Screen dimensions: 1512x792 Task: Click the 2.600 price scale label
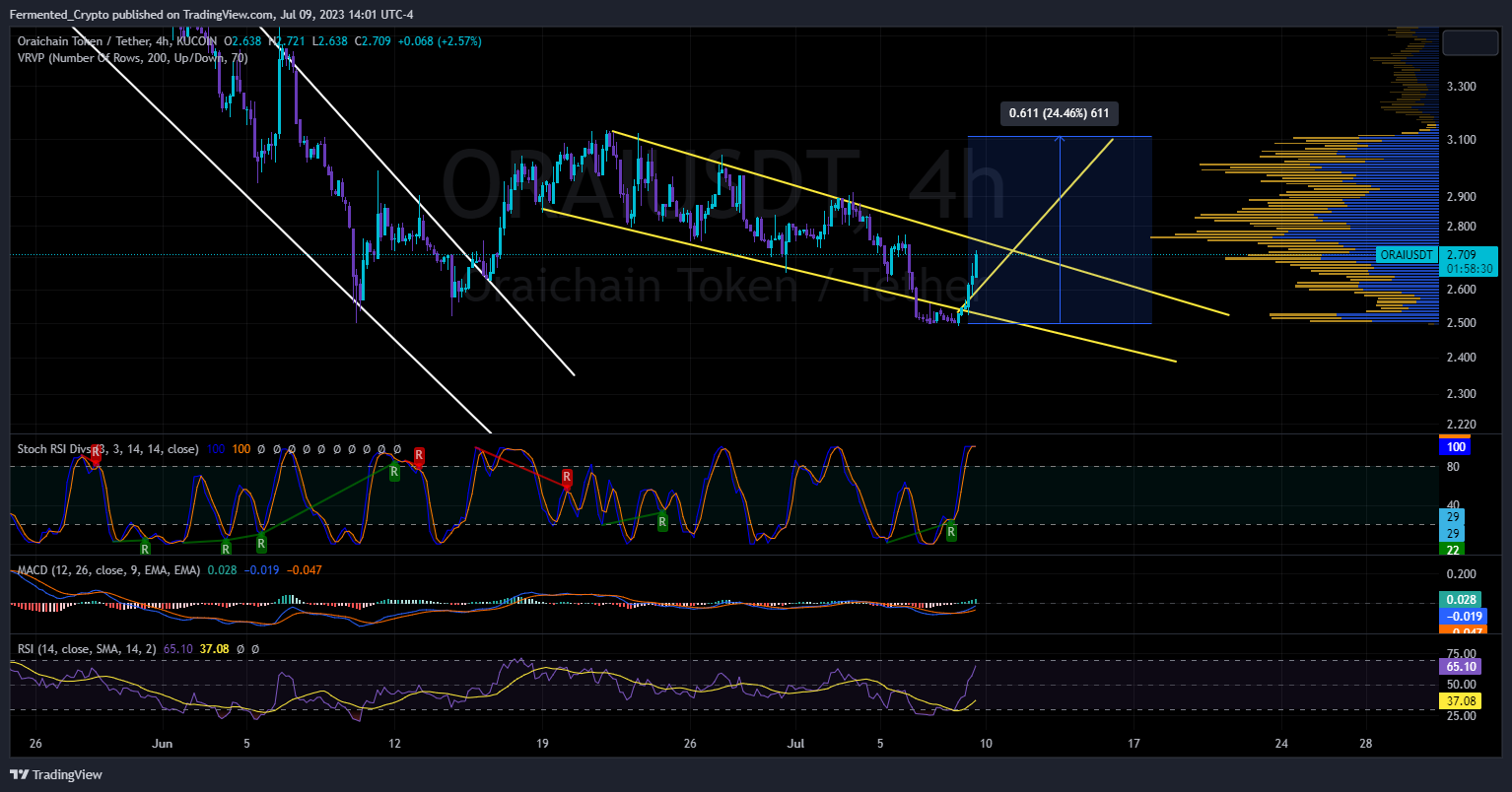[x=1461, y=290]
